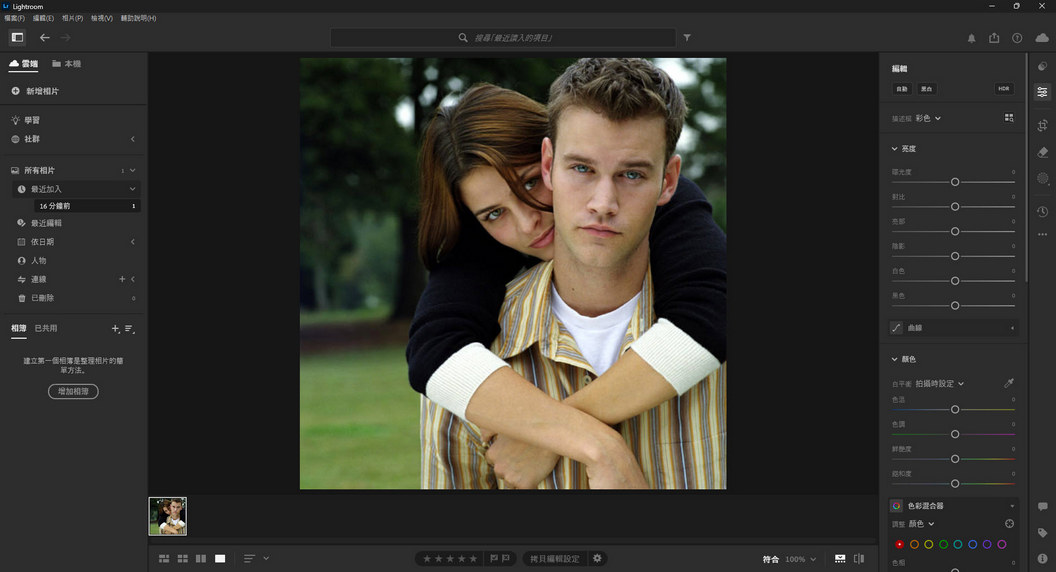This screenshot has width=1056, height=572.
Task: Collapse the 亮度 section
Action: tap(895, 149)
